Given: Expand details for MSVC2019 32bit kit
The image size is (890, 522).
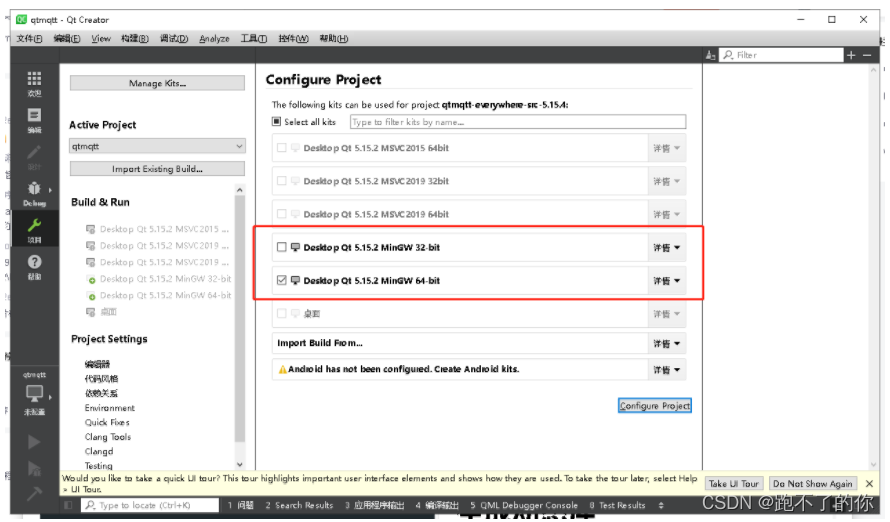Looking at the screenshot, I should [x=666, y=182].
